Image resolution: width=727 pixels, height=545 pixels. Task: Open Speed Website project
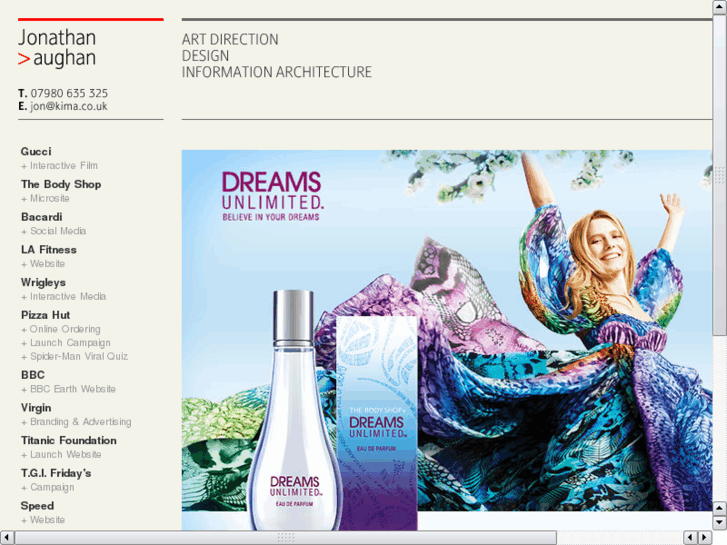43,520
